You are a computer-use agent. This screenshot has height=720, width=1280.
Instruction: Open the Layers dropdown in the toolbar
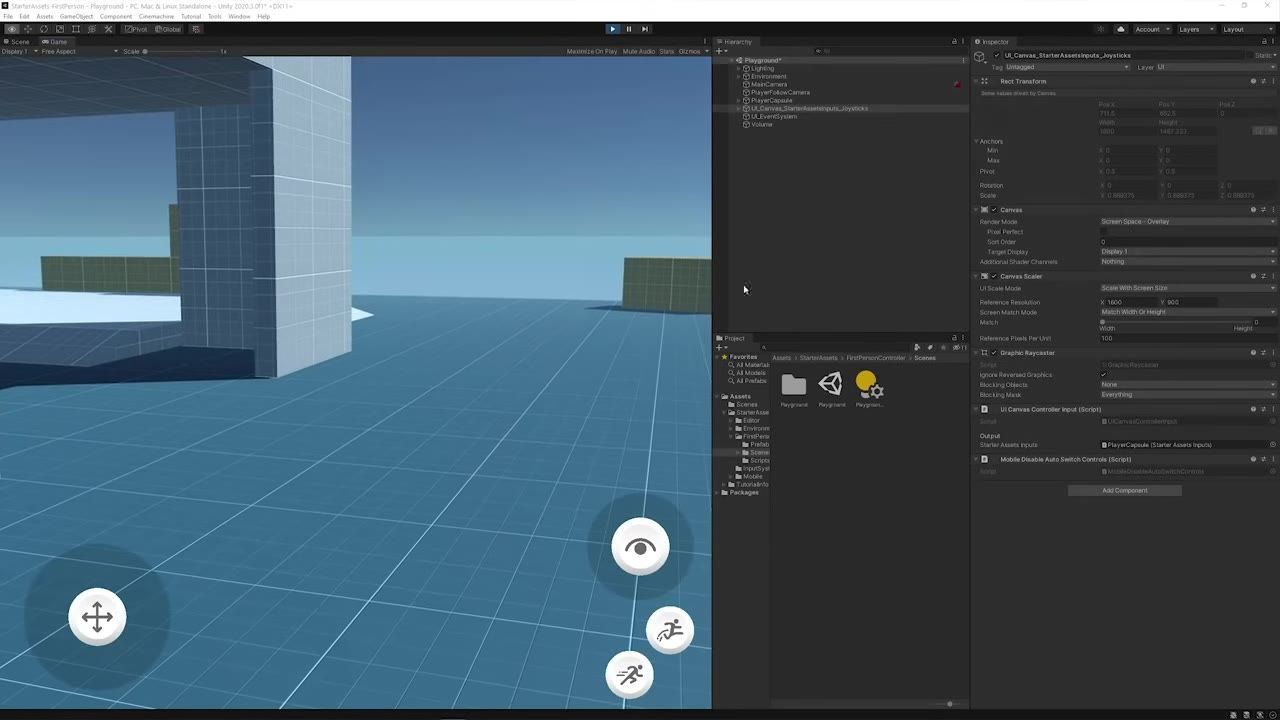1195,29
